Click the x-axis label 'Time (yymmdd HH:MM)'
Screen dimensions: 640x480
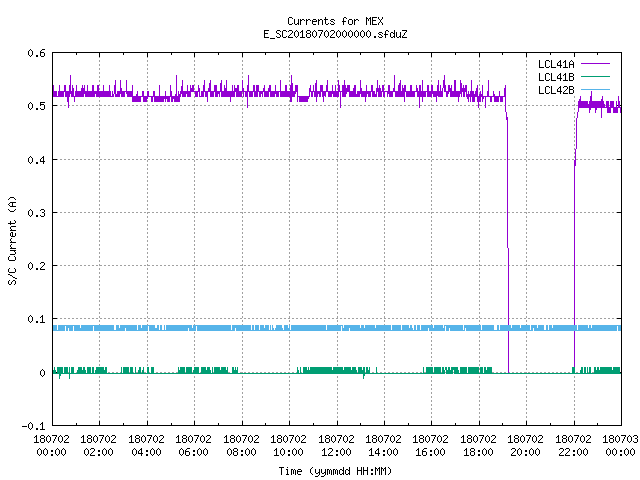coord(335,471)
